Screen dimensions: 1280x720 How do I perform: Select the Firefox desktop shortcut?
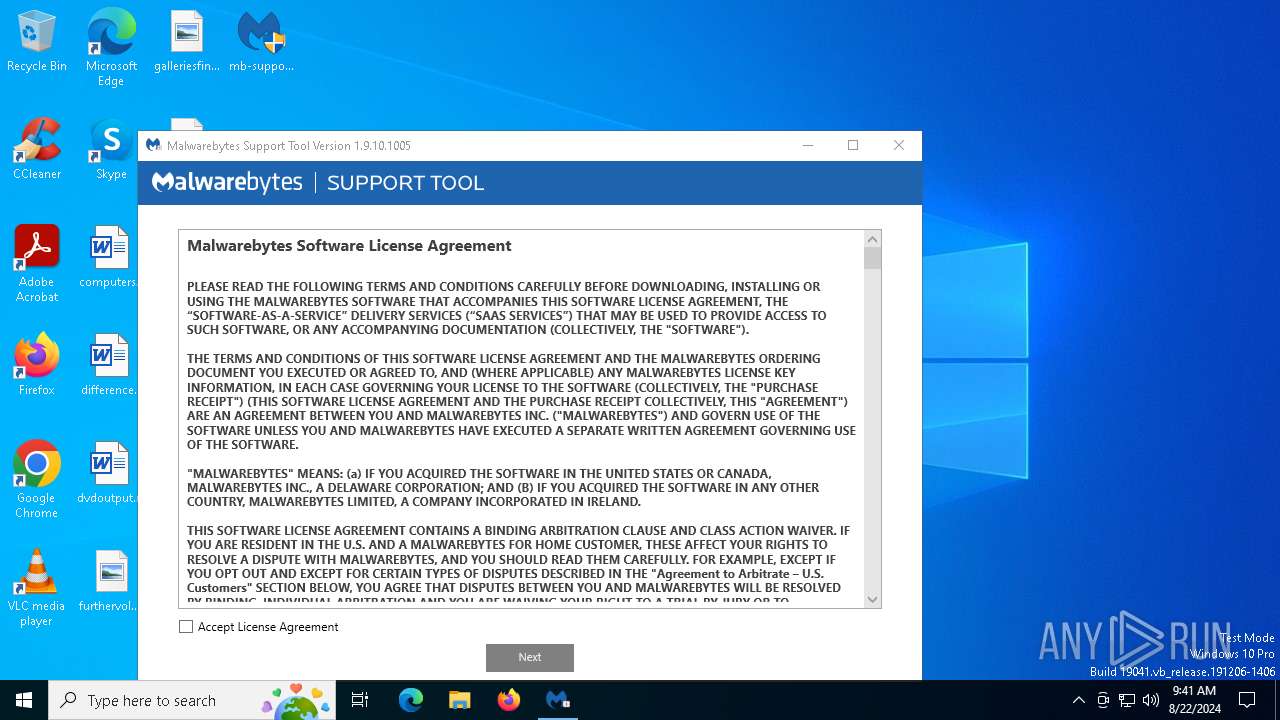pos(37,366)
